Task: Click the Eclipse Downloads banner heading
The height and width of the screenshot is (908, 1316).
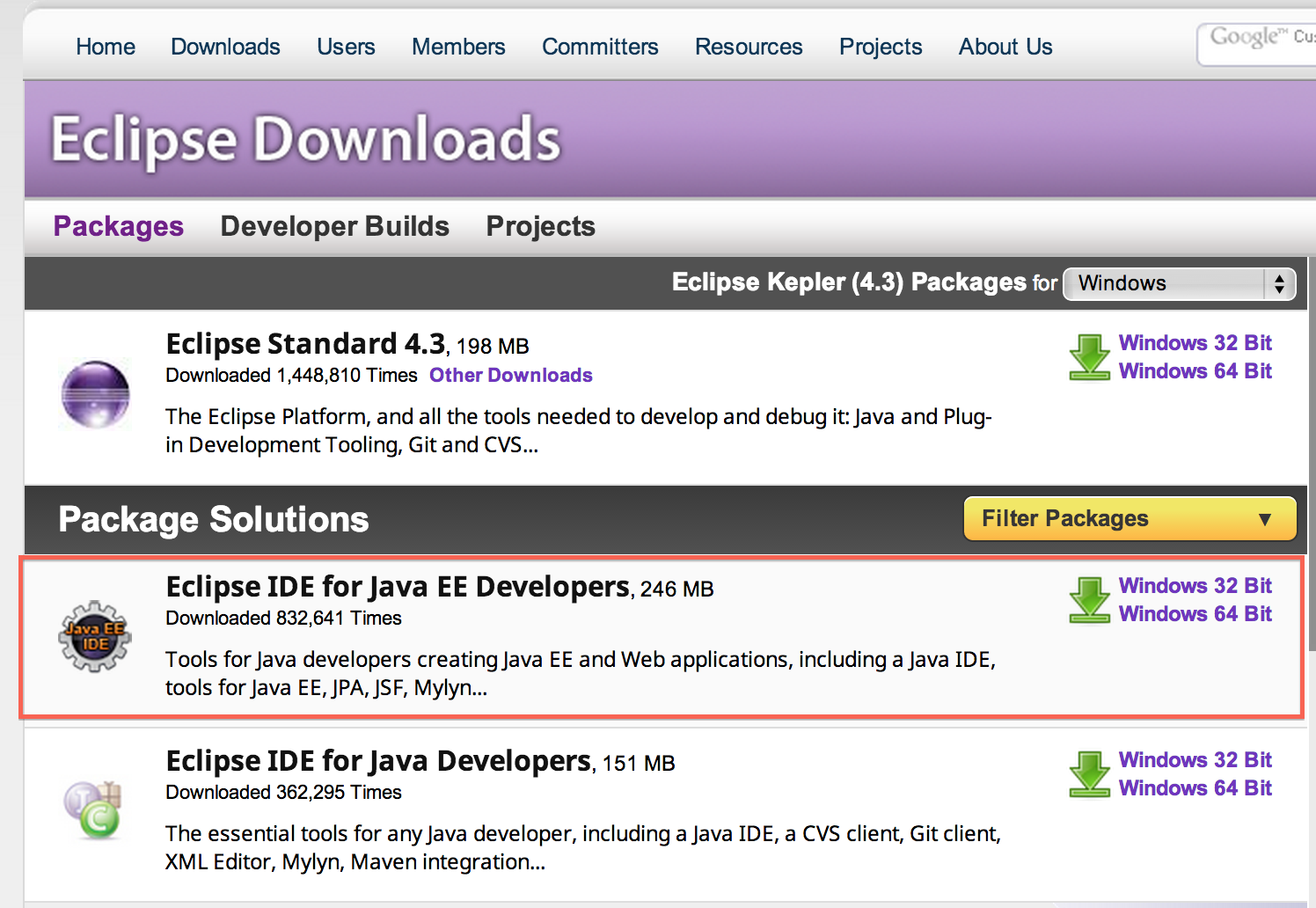Action: click(306, 139)
